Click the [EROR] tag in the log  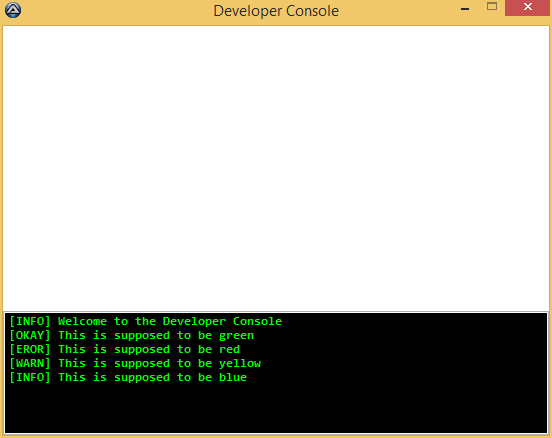(30, 349)
